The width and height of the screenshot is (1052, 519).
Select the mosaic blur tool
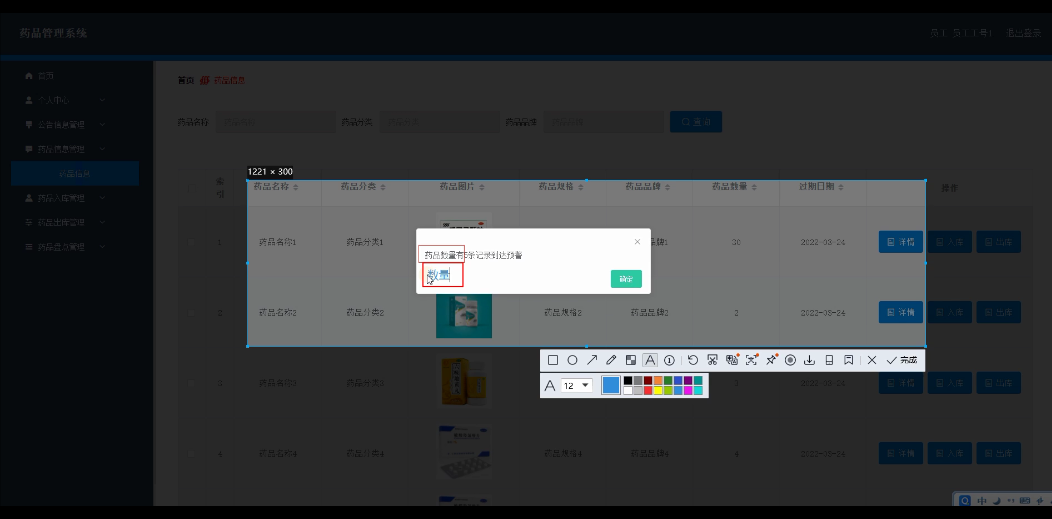pyautogui.click(x=631, y=360)
